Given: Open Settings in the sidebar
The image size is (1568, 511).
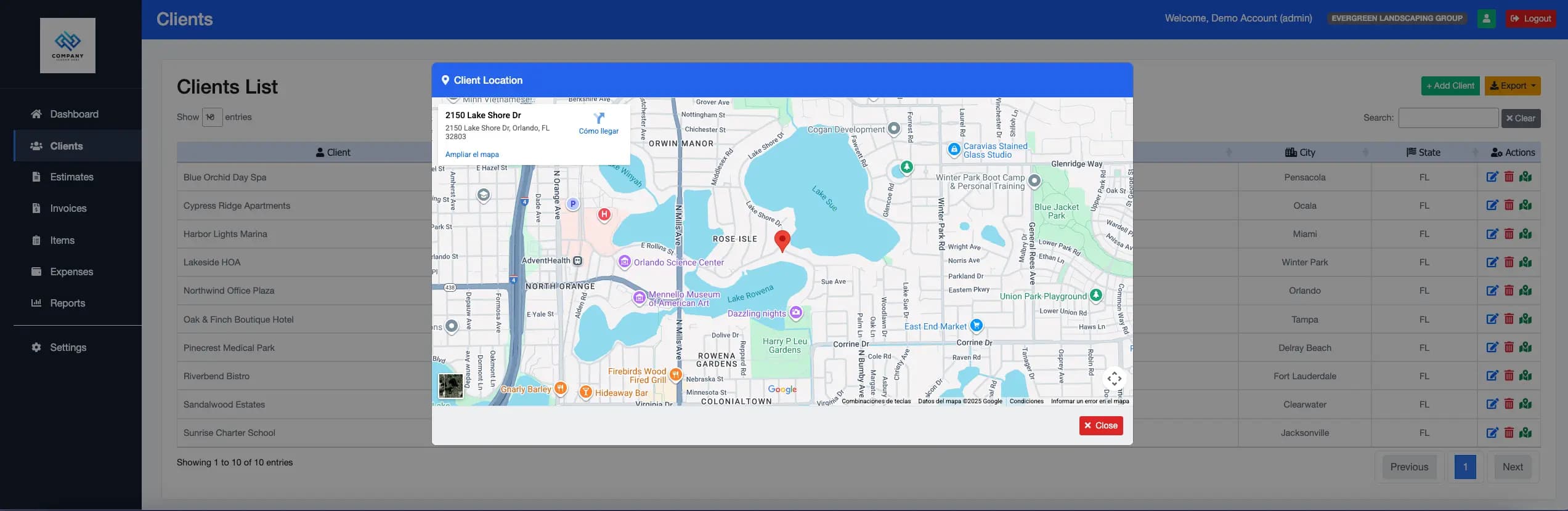Looking at the screenshot, I should (68, 348).
